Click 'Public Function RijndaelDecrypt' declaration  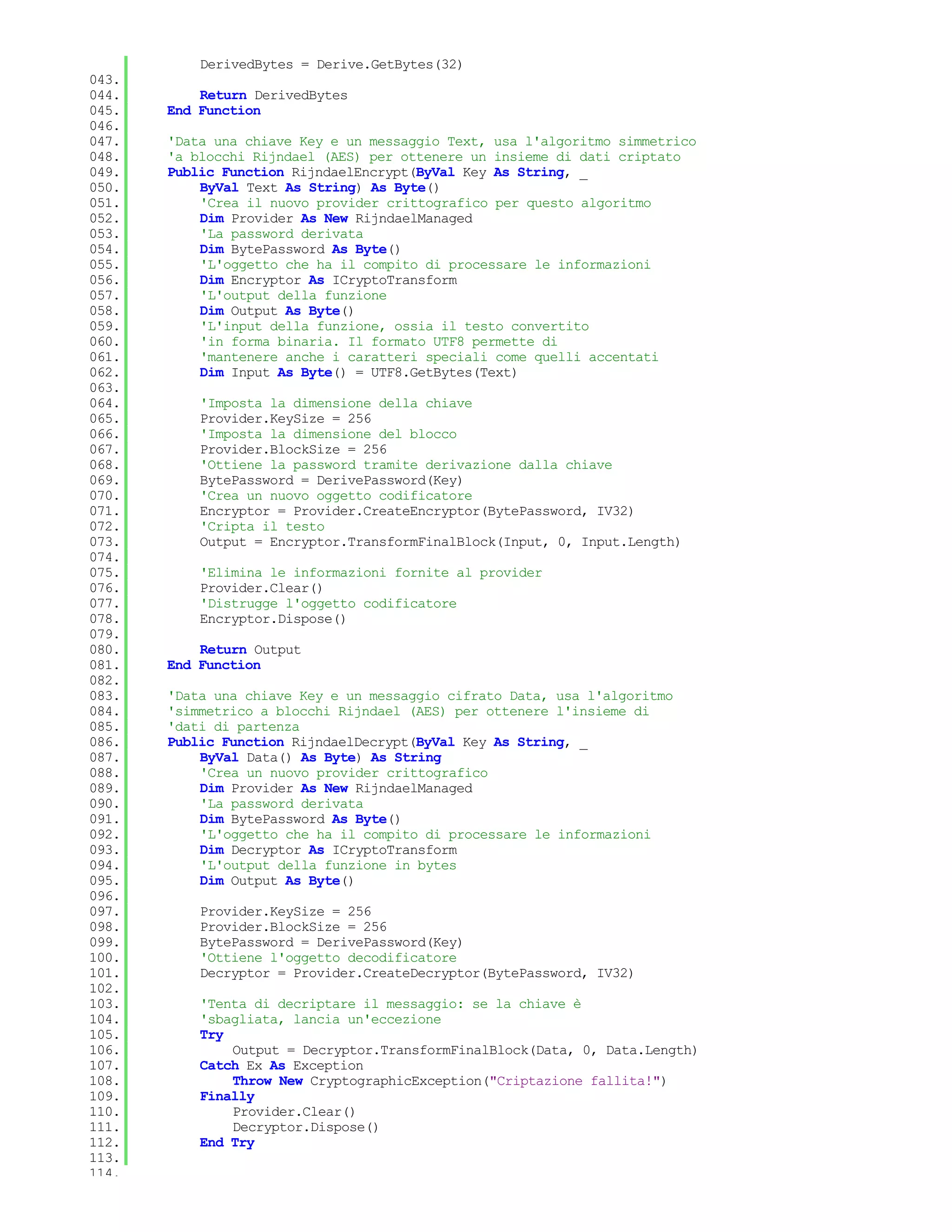pos(377,742)
